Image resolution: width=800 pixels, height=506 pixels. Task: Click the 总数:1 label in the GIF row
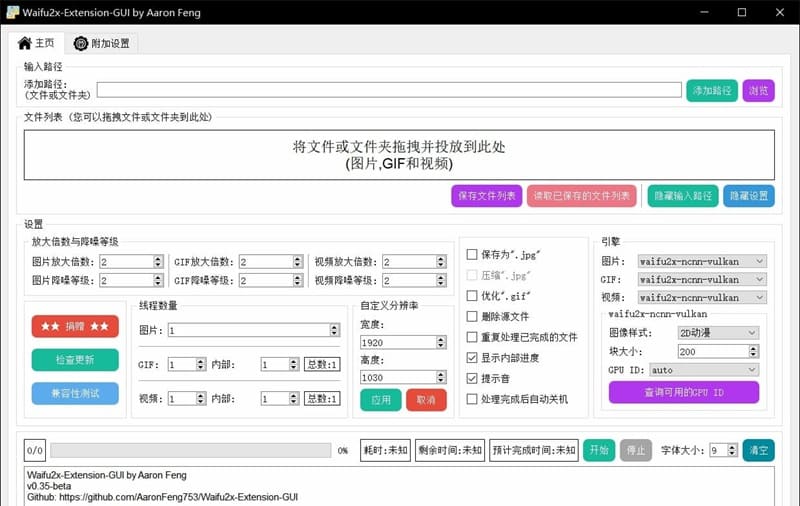[322, 364]
